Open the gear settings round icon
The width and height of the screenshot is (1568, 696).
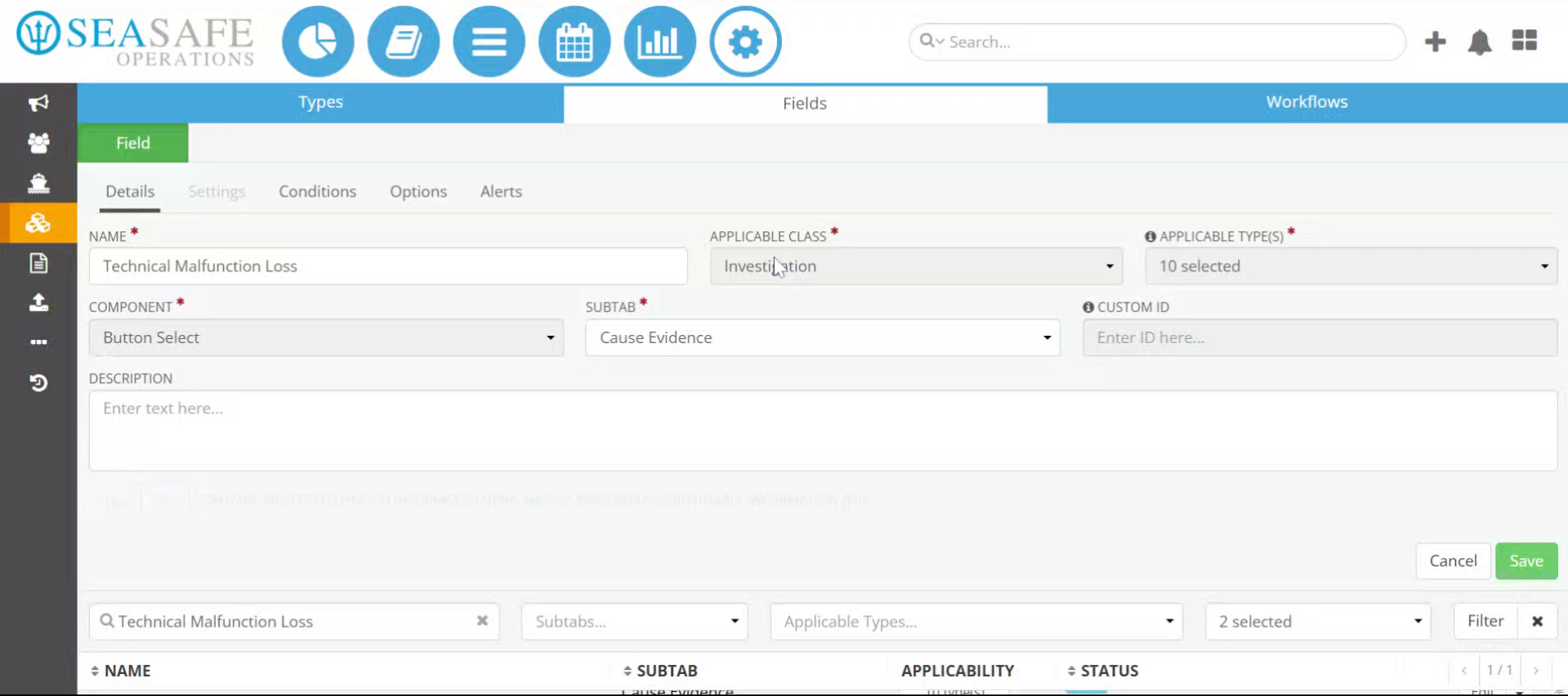745,42
